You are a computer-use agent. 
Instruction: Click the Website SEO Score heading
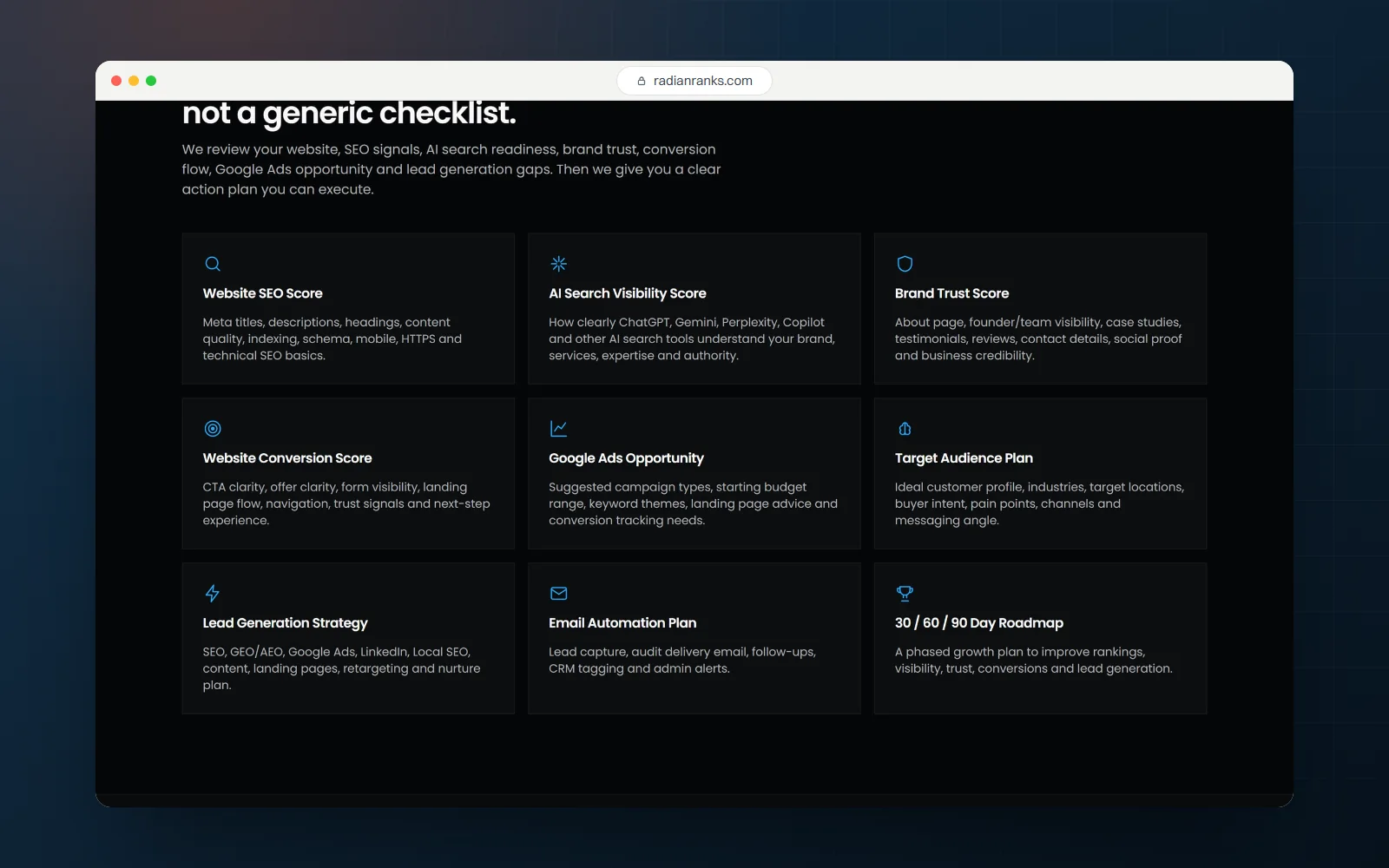(262, 293)
